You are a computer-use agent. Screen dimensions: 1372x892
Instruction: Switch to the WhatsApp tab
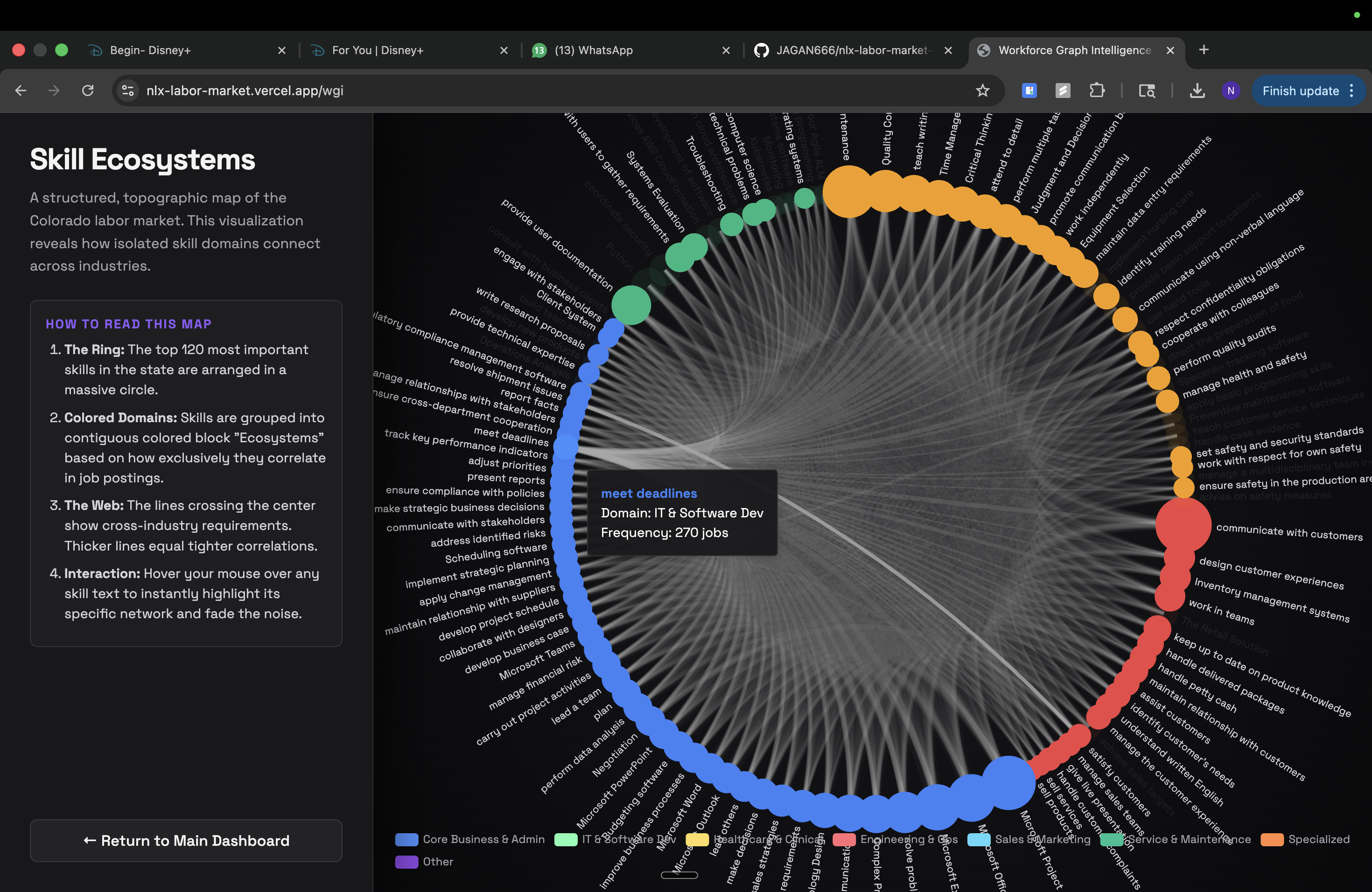point(594,50)
